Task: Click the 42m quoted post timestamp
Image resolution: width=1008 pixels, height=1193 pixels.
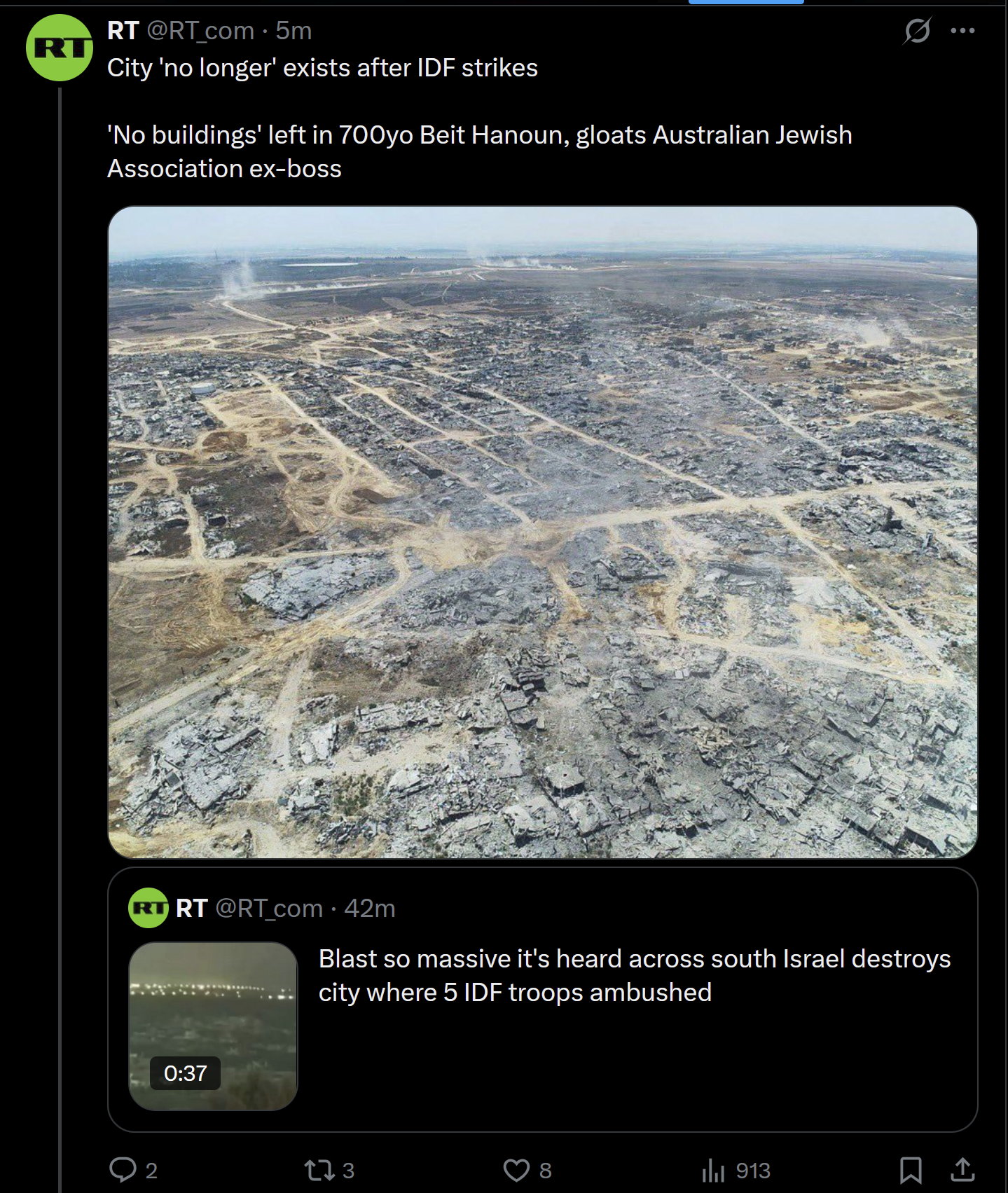Action: coord(370,908)
